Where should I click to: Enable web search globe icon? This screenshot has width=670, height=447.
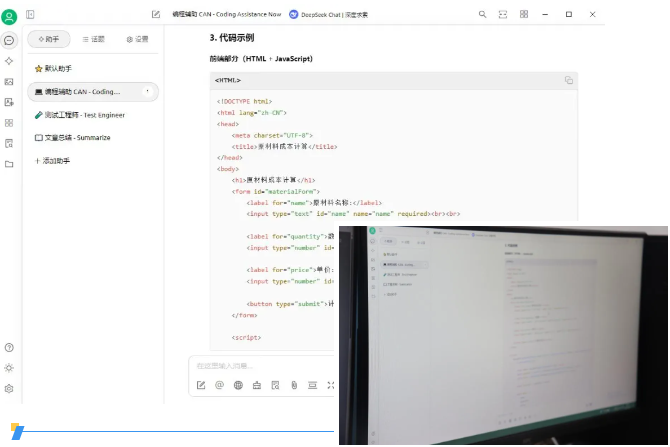click(x=238, y=385)
